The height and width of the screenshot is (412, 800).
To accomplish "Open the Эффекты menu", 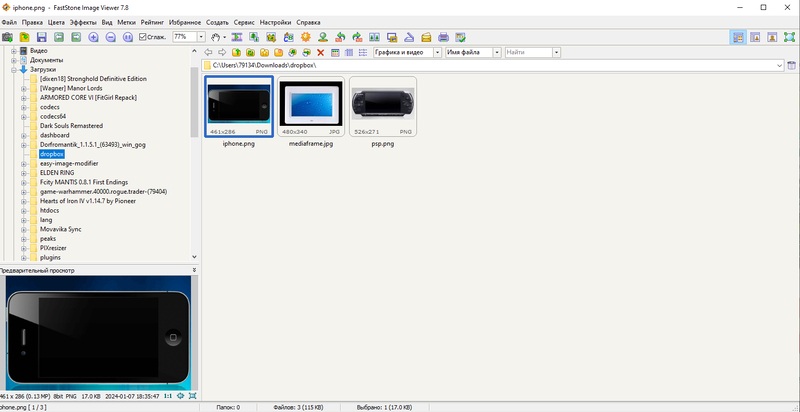I will (83, 22).
